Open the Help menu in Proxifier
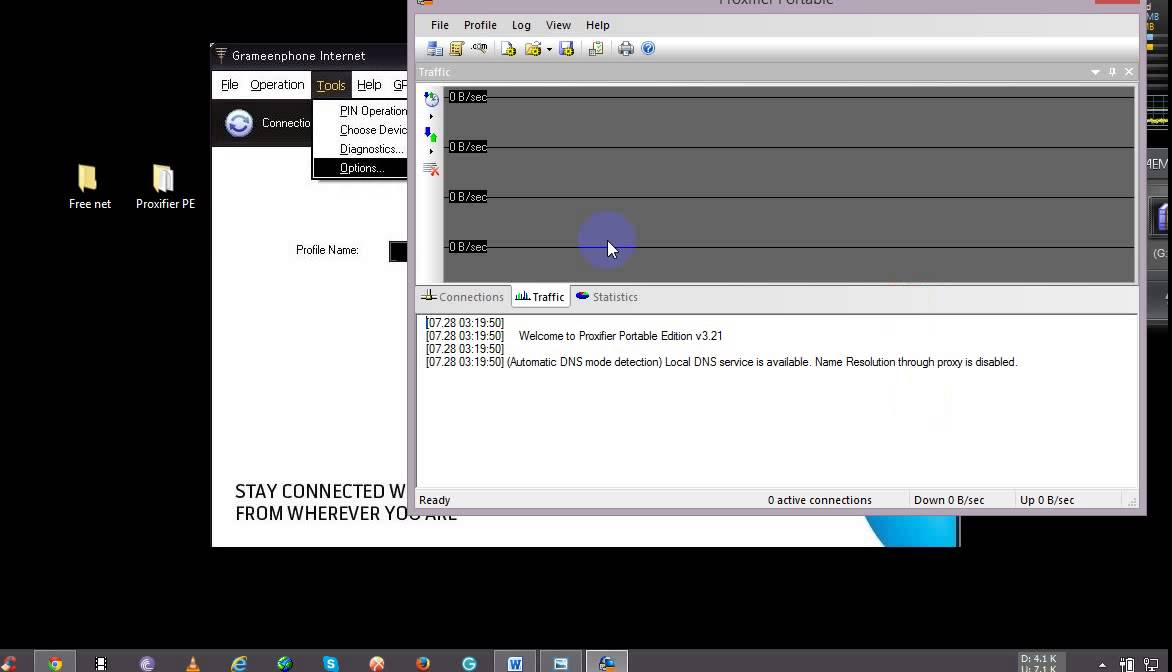Image resolution: width=1172 pixels, height=672 pixels. (x=597, y=25)
